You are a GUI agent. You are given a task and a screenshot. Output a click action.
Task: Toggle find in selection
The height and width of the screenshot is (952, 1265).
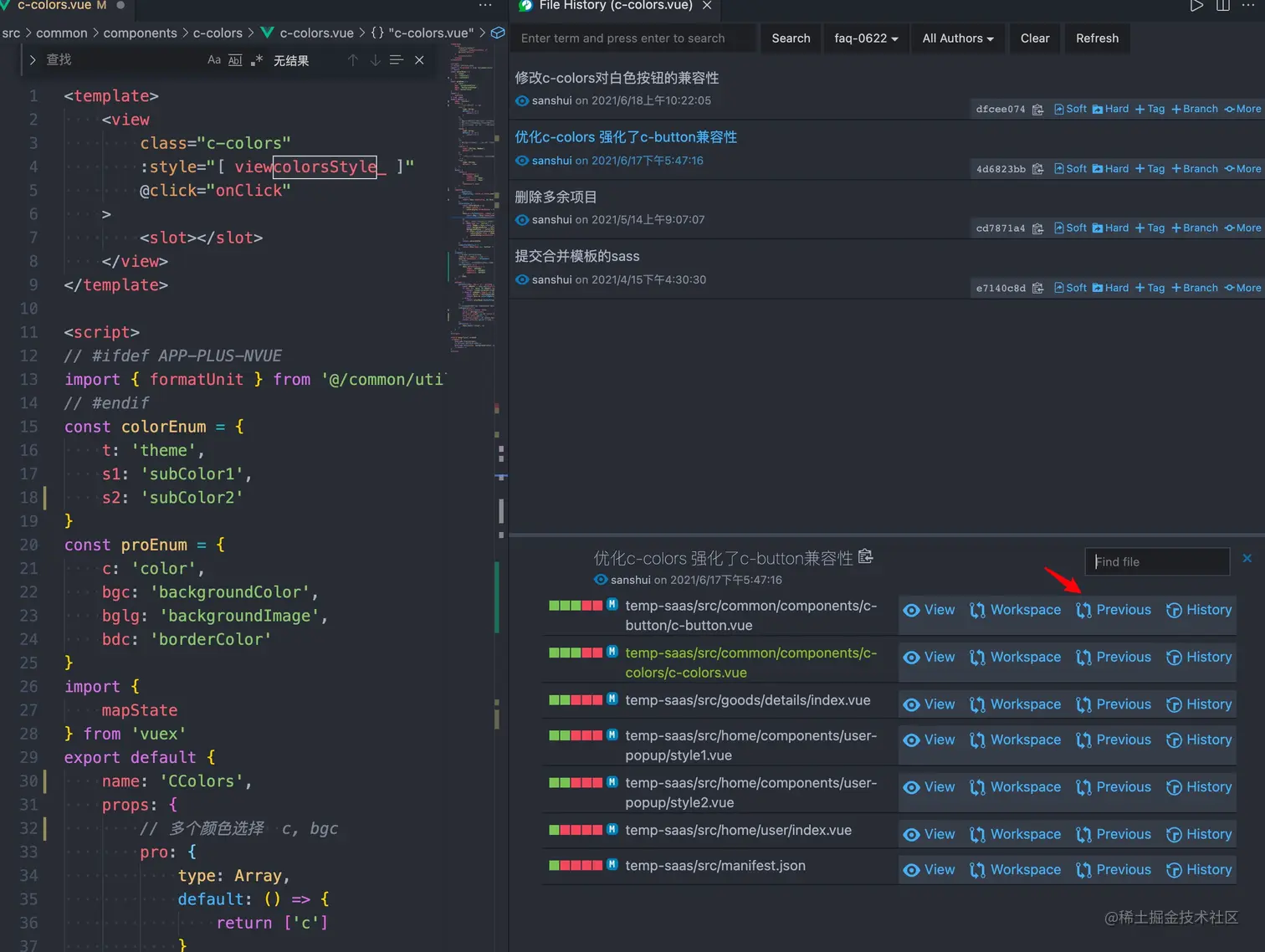tap(397, 60)
